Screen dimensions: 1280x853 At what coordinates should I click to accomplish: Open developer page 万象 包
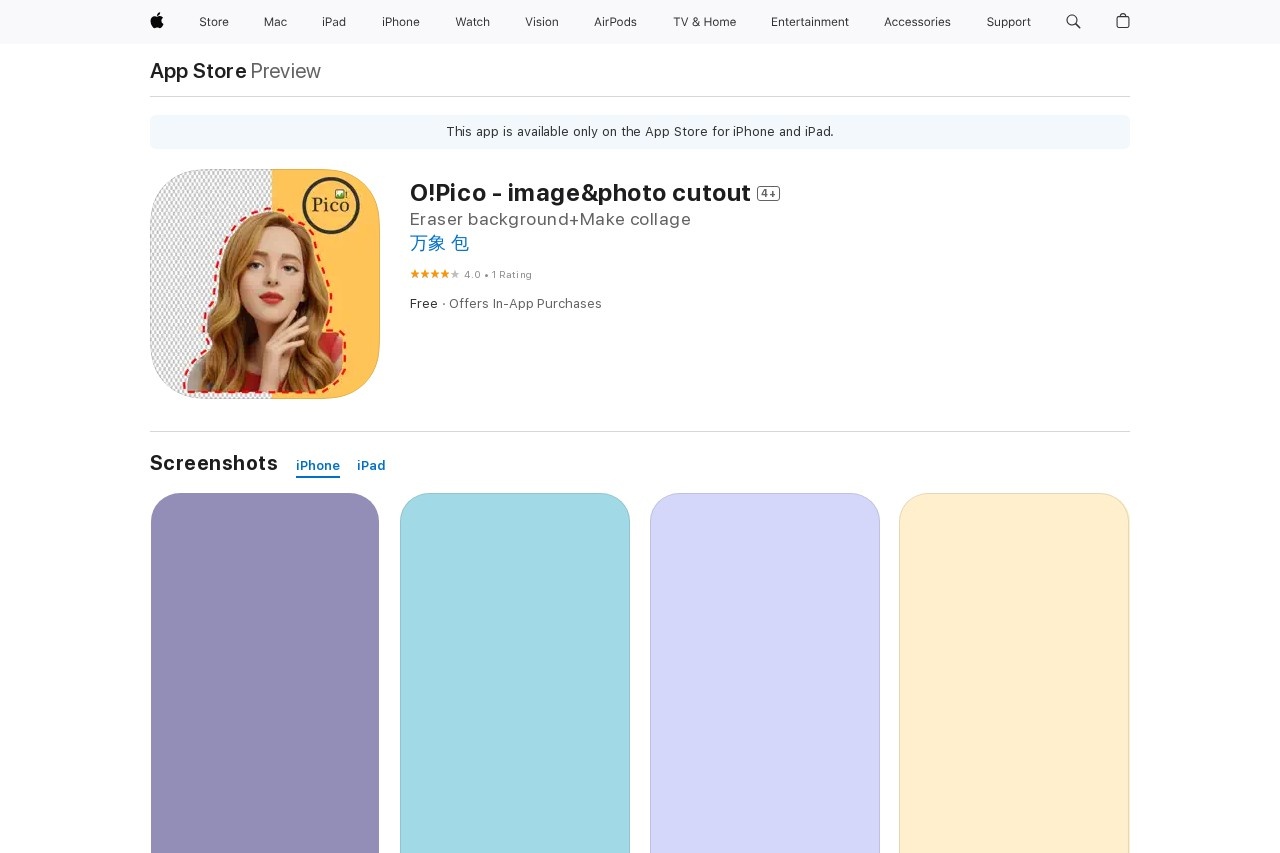pos(439,243)
